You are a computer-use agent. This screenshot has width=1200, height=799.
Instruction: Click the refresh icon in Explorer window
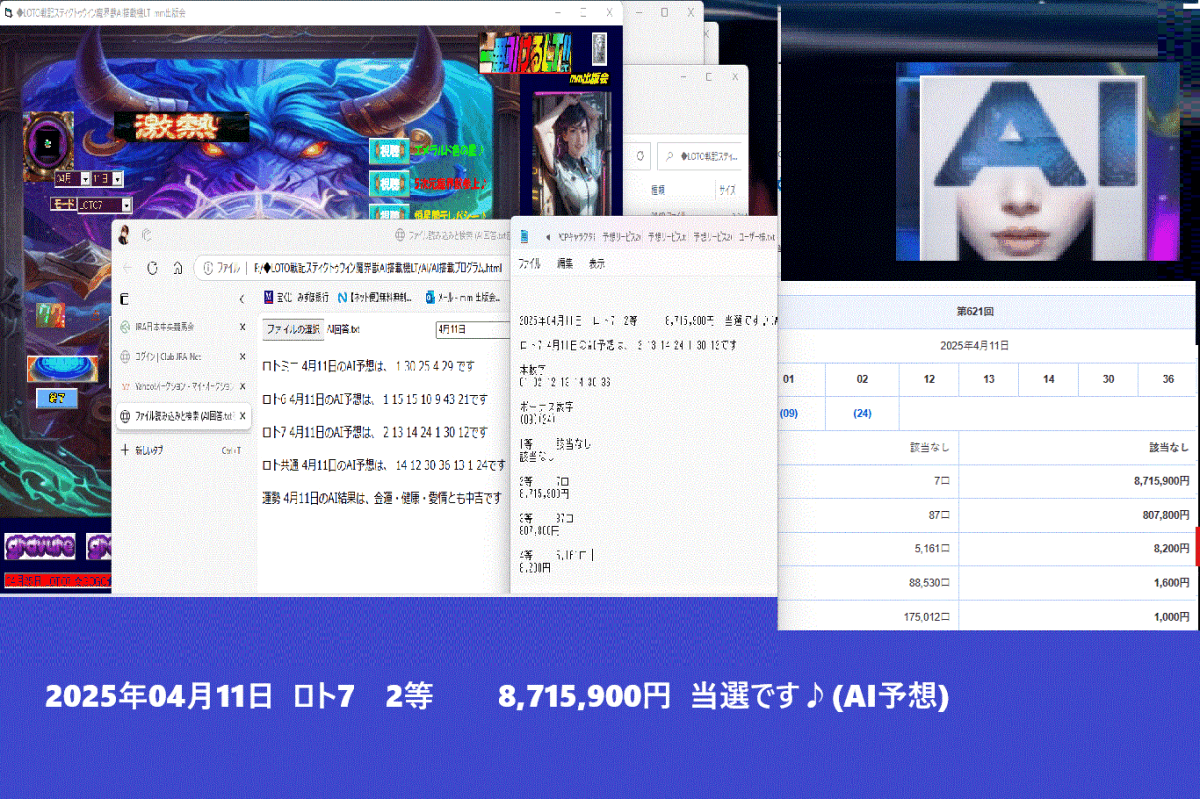coord(638,157)
